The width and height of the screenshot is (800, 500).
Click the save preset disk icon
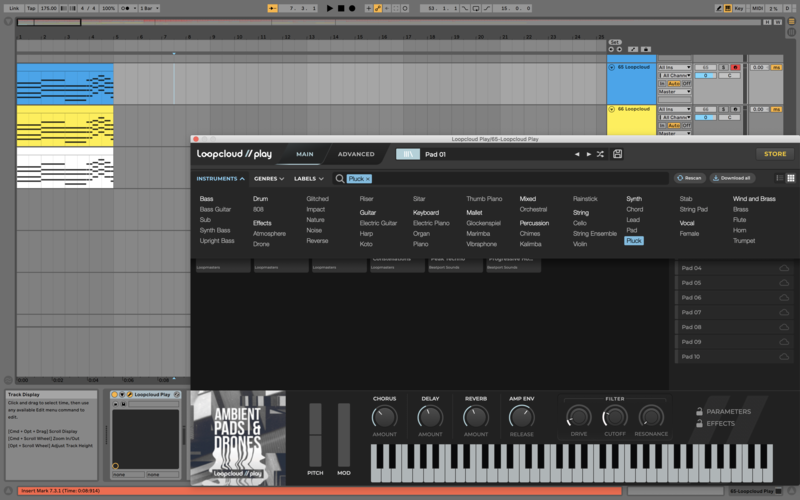[x=618, y=154]
